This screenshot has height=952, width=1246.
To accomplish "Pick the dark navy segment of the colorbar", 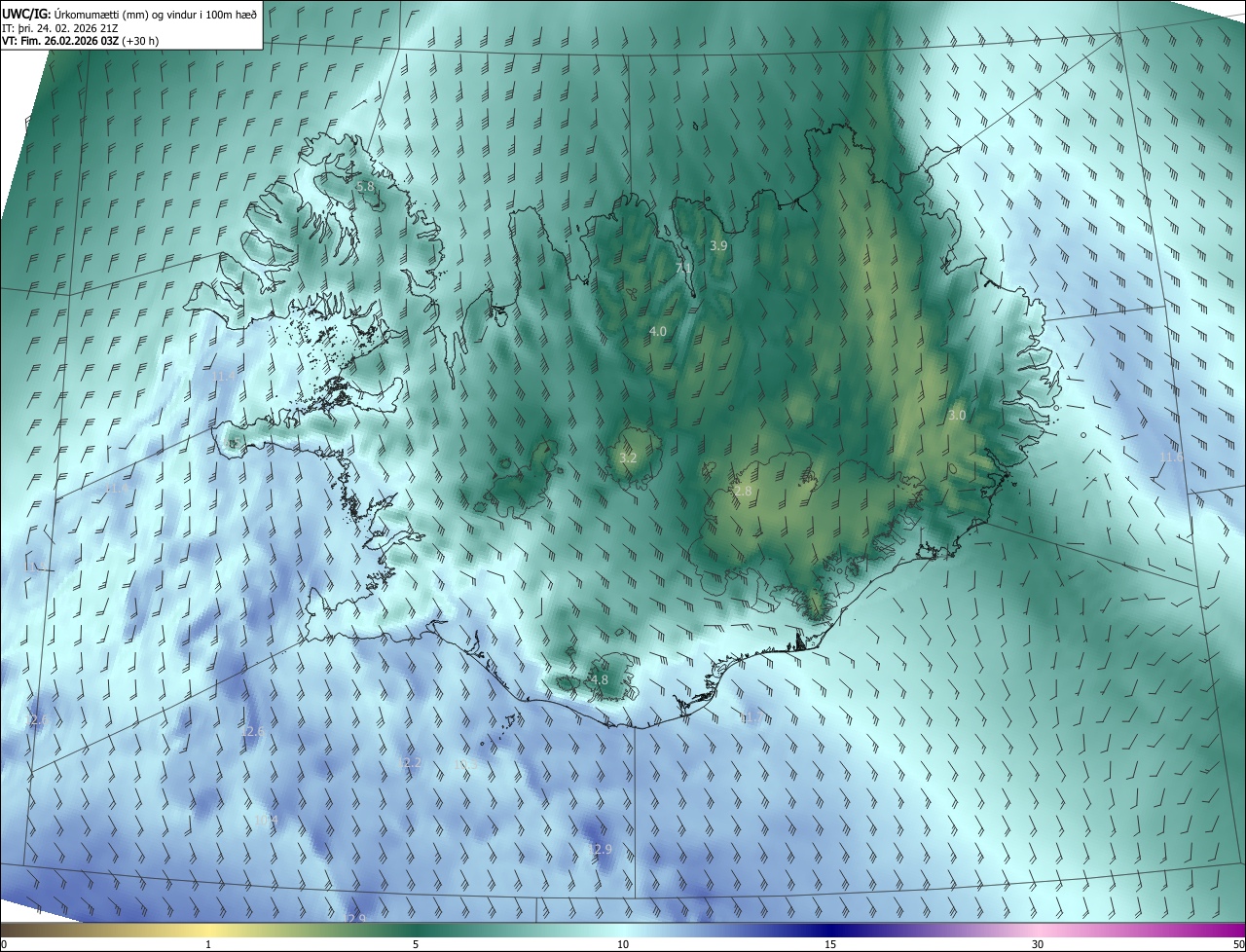I will (x=830, y=930).
